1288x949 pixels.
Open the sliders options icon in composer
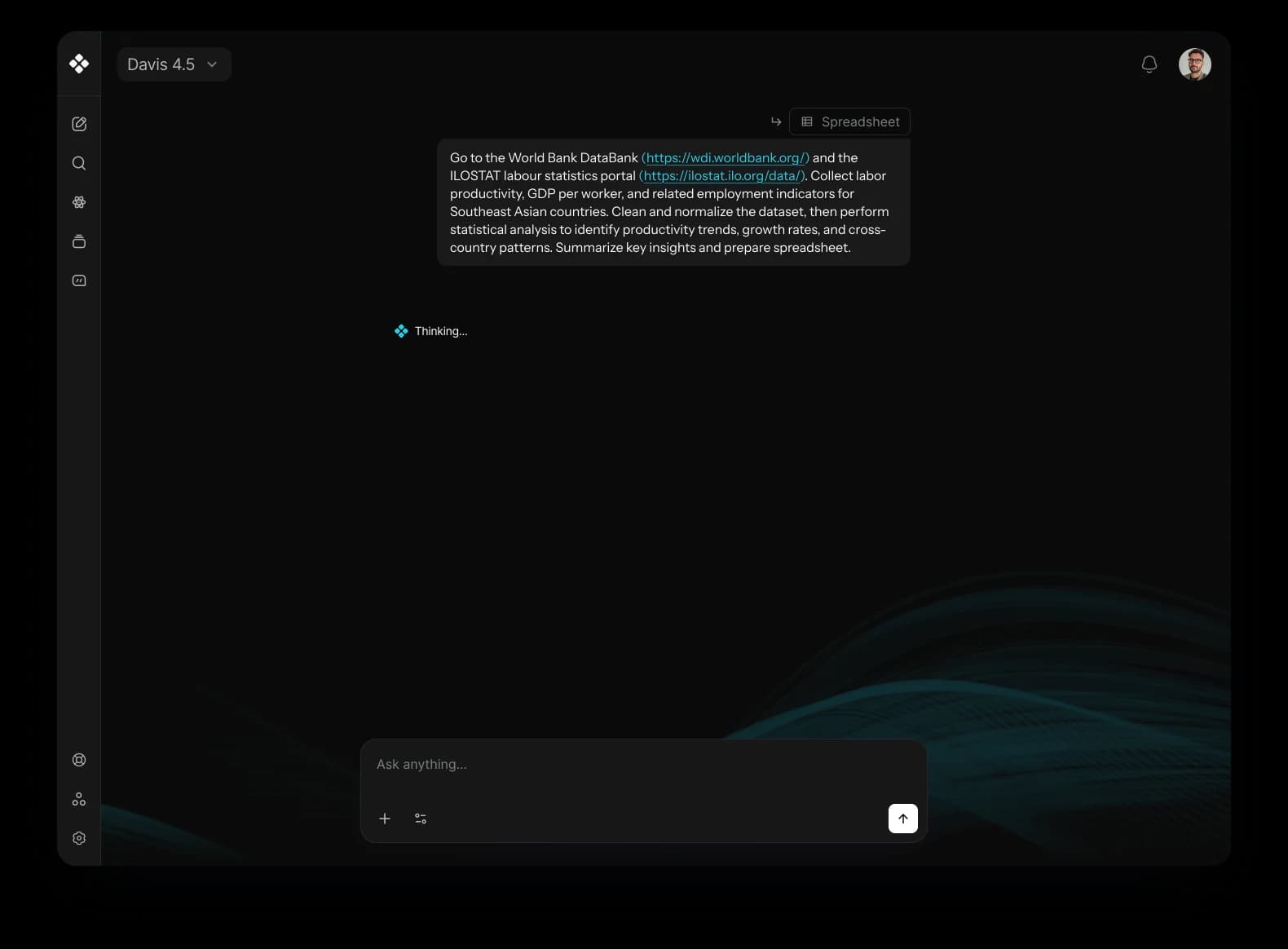pyautogui.click(x=421, y=819)
